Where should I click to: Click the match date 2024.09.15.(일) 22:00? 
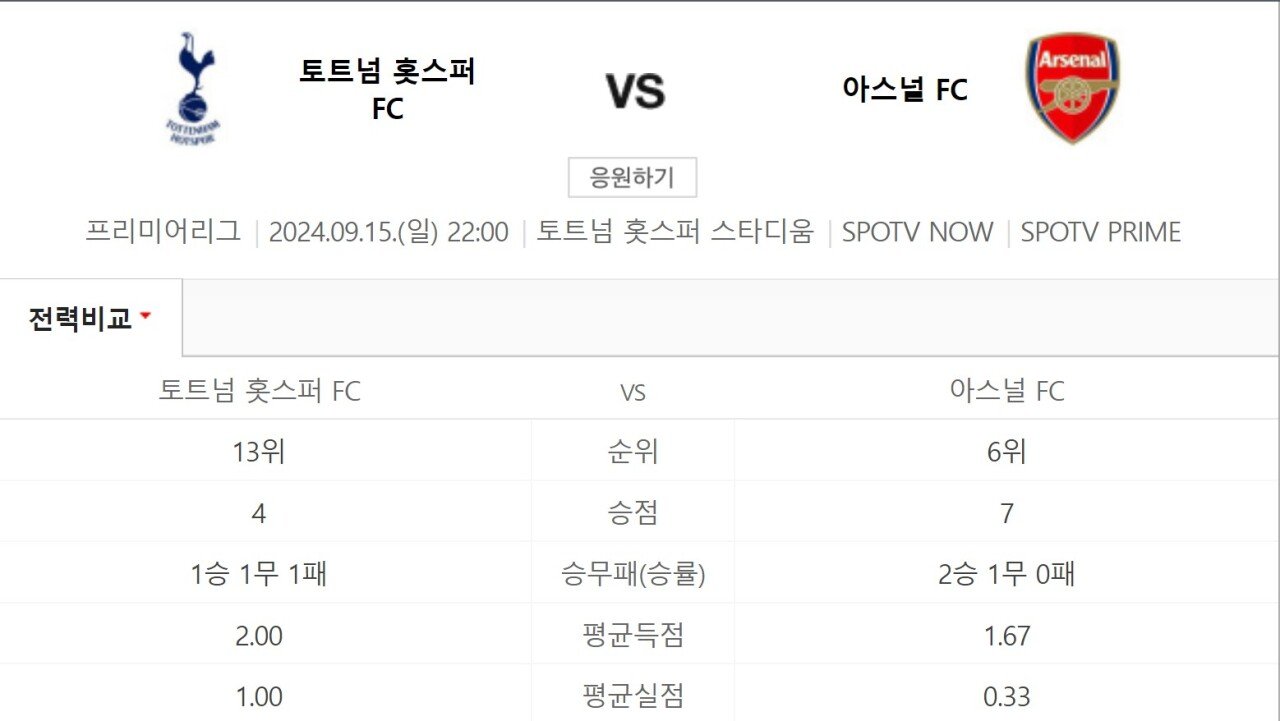[x=389, y=232]
